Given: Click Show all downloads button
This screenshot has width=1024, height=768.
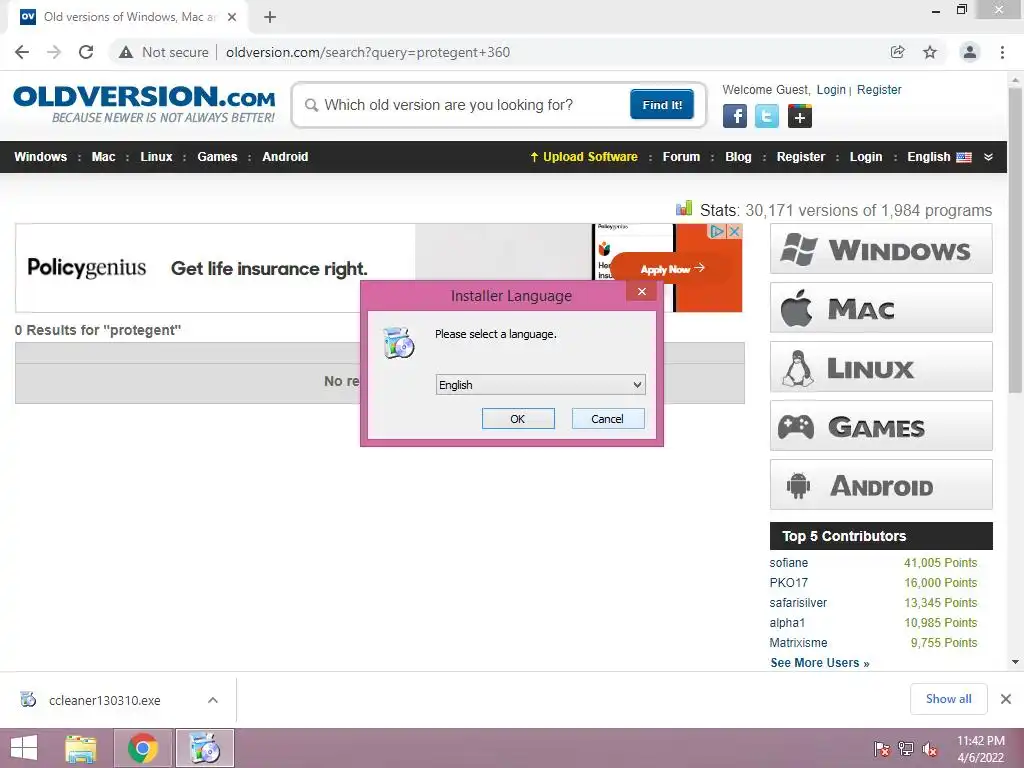Looking at the screenshot, I should [948, 699].
